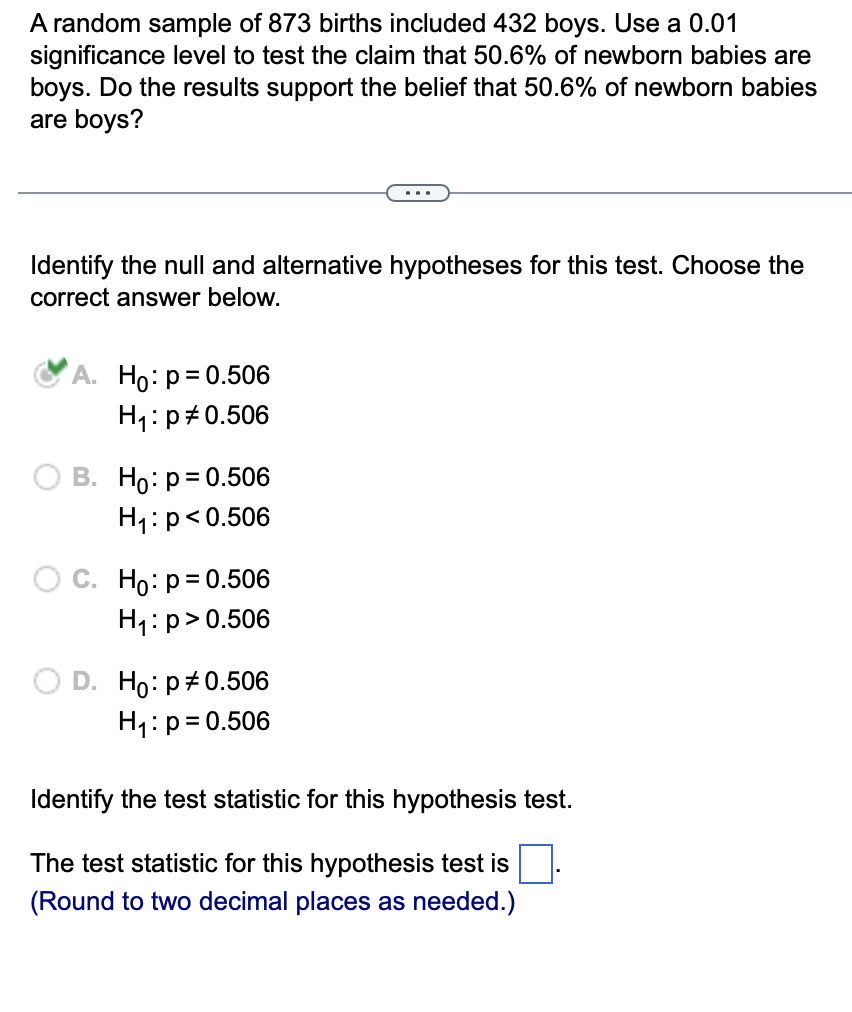Screen dimensions: 852x1012
Task: Click the Choose the correct answer instruction text
Action: [x=417, y=281]
